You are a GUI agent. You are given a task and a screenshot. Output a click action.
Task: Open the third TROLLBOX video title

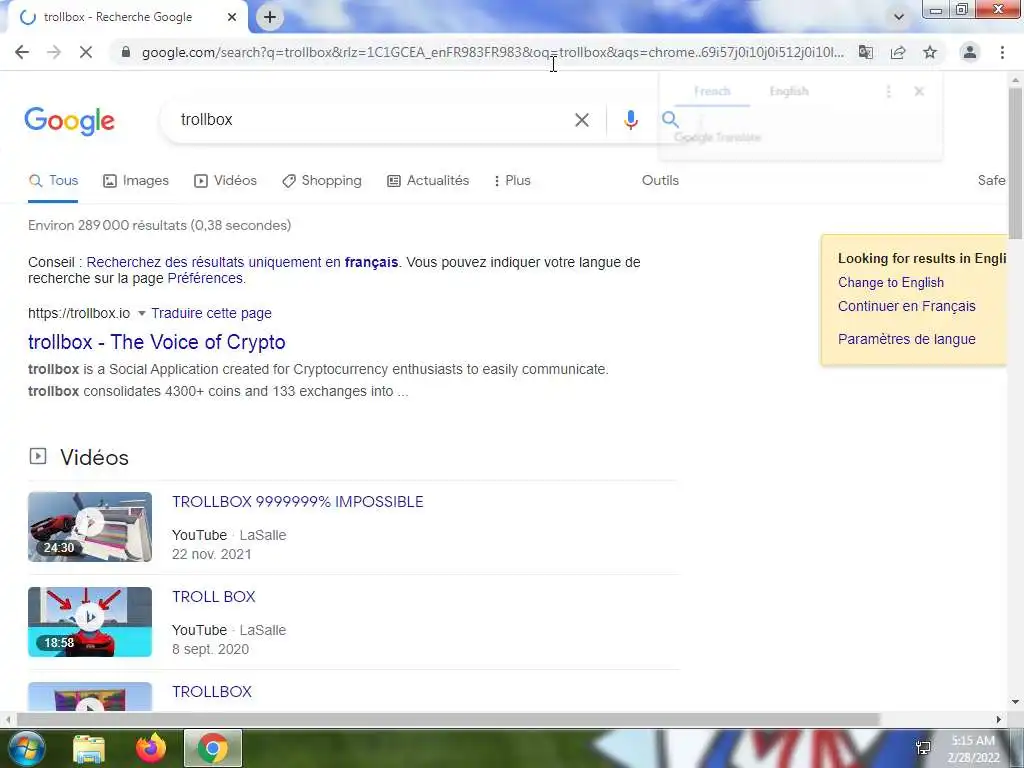click(212, 692)
